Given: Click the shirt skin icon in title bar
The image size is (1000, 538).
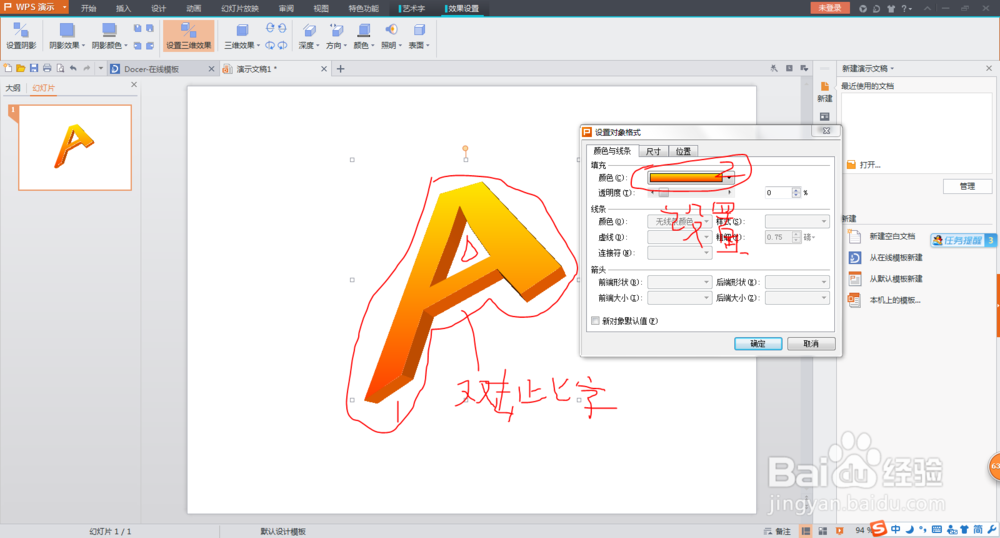Looking at the screenshot, I should click(x=891, y=8).
